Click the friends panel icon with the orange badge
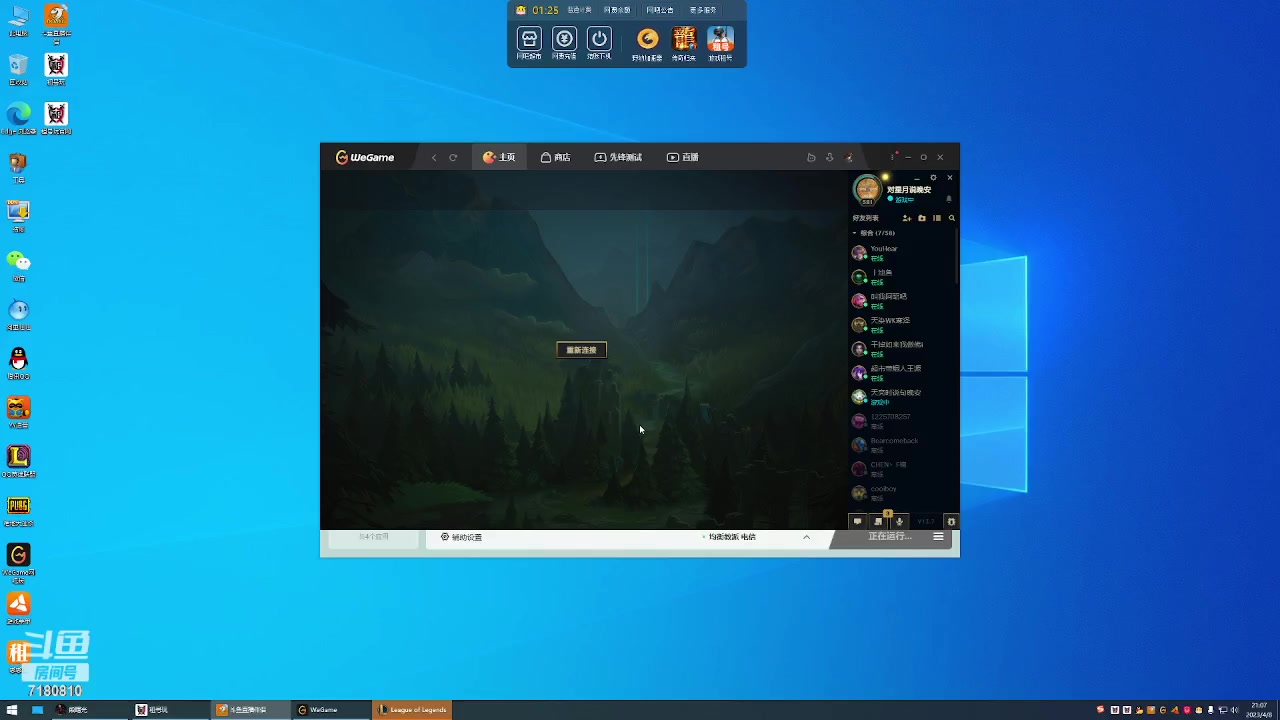1280x720 pixels. (878, 521)
